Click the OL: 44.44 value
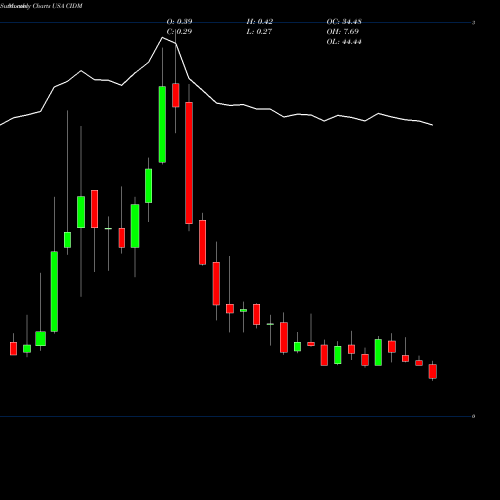Screen dimensions: 500x500 pos(344,42)
